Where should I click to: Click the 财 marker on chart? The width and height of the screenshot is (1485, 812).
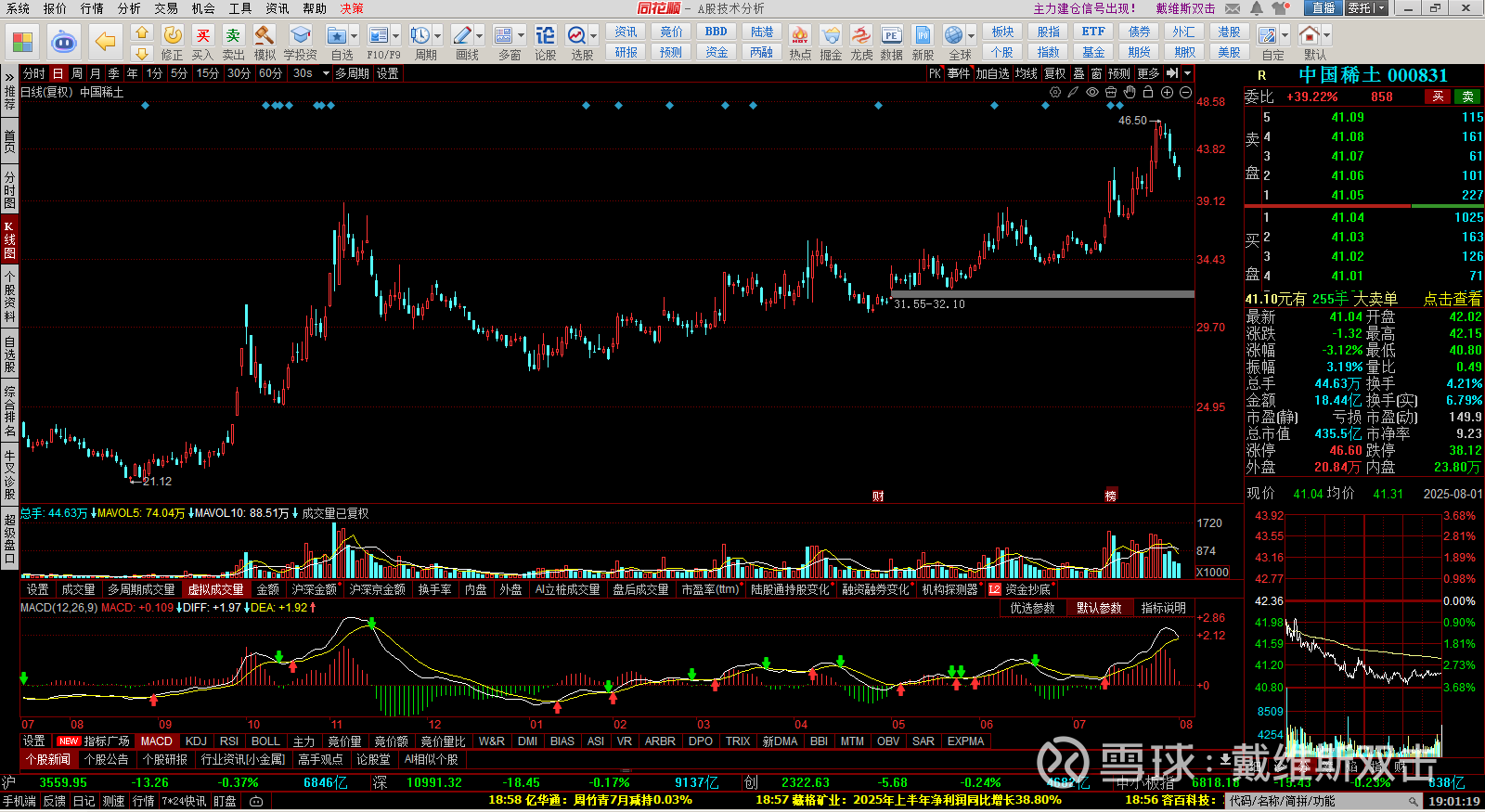877,496
